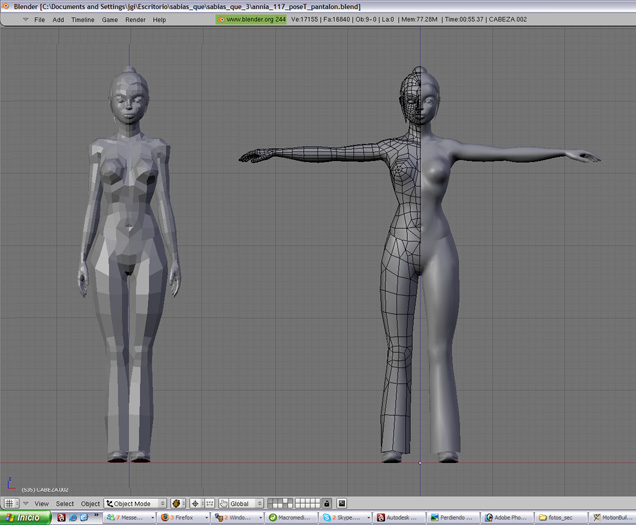Open Firefox from the taskbar

pos(182,518)
